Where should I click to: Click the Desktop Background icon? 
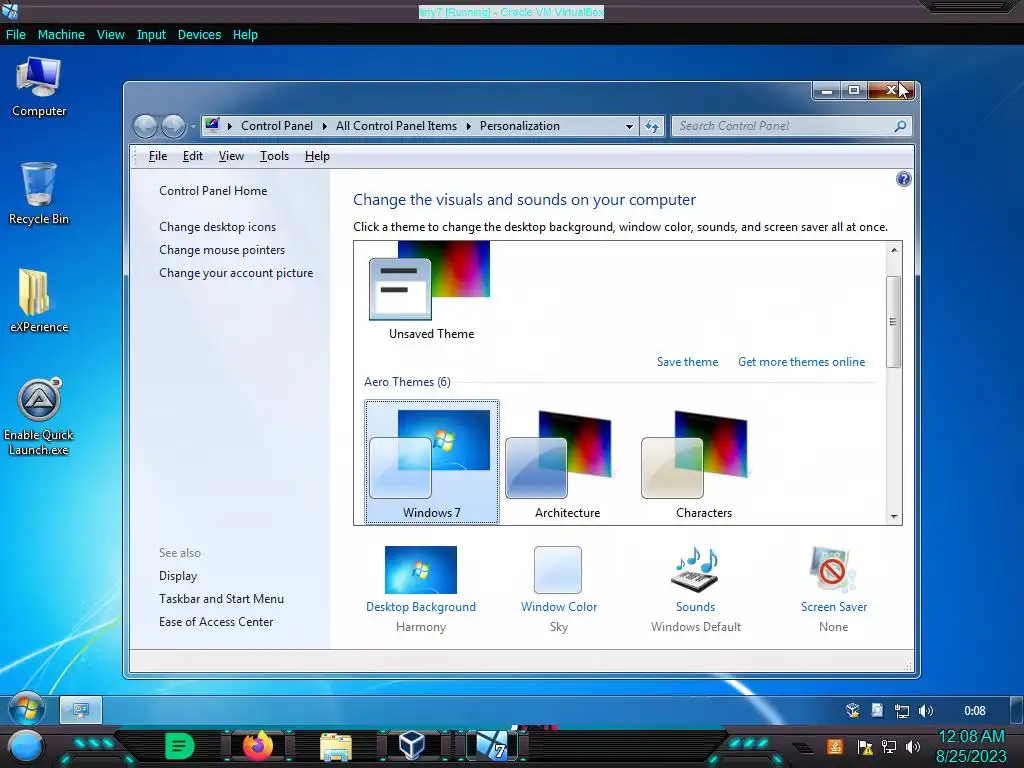tap(421, 569)
